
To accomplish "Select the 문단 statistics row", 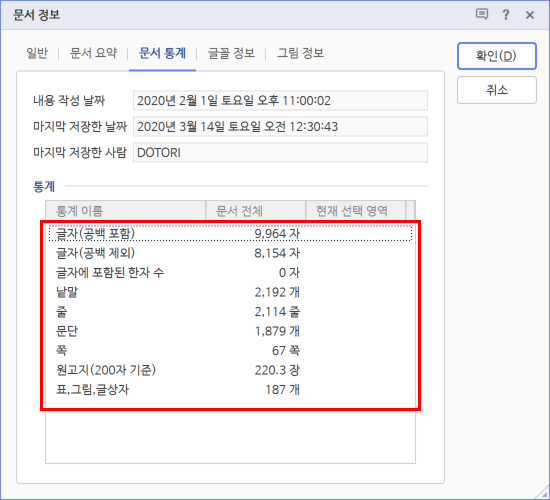I will (x=230, y=331).
